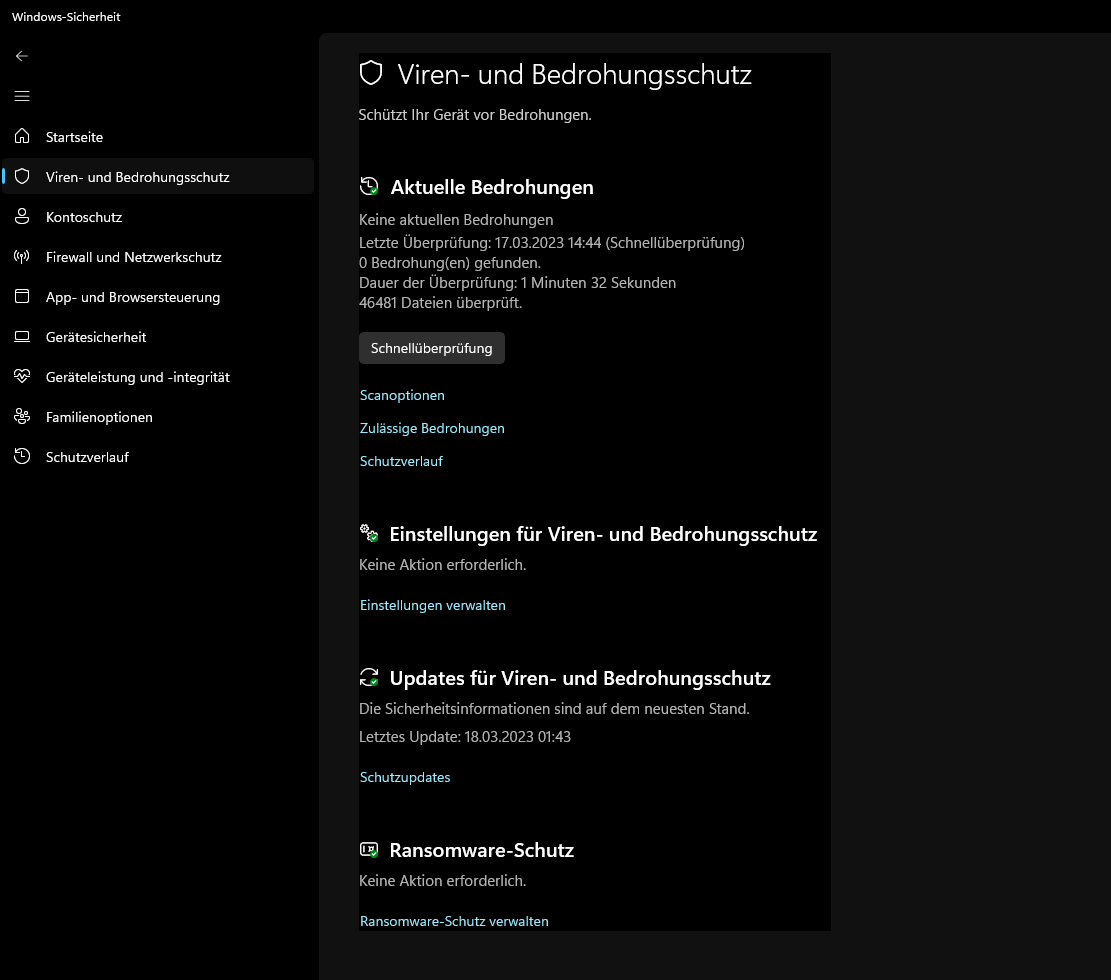The image size is (1111, 980).
Task: Click the Ransomware-Schutz section icon
Action: coord(368,849)
